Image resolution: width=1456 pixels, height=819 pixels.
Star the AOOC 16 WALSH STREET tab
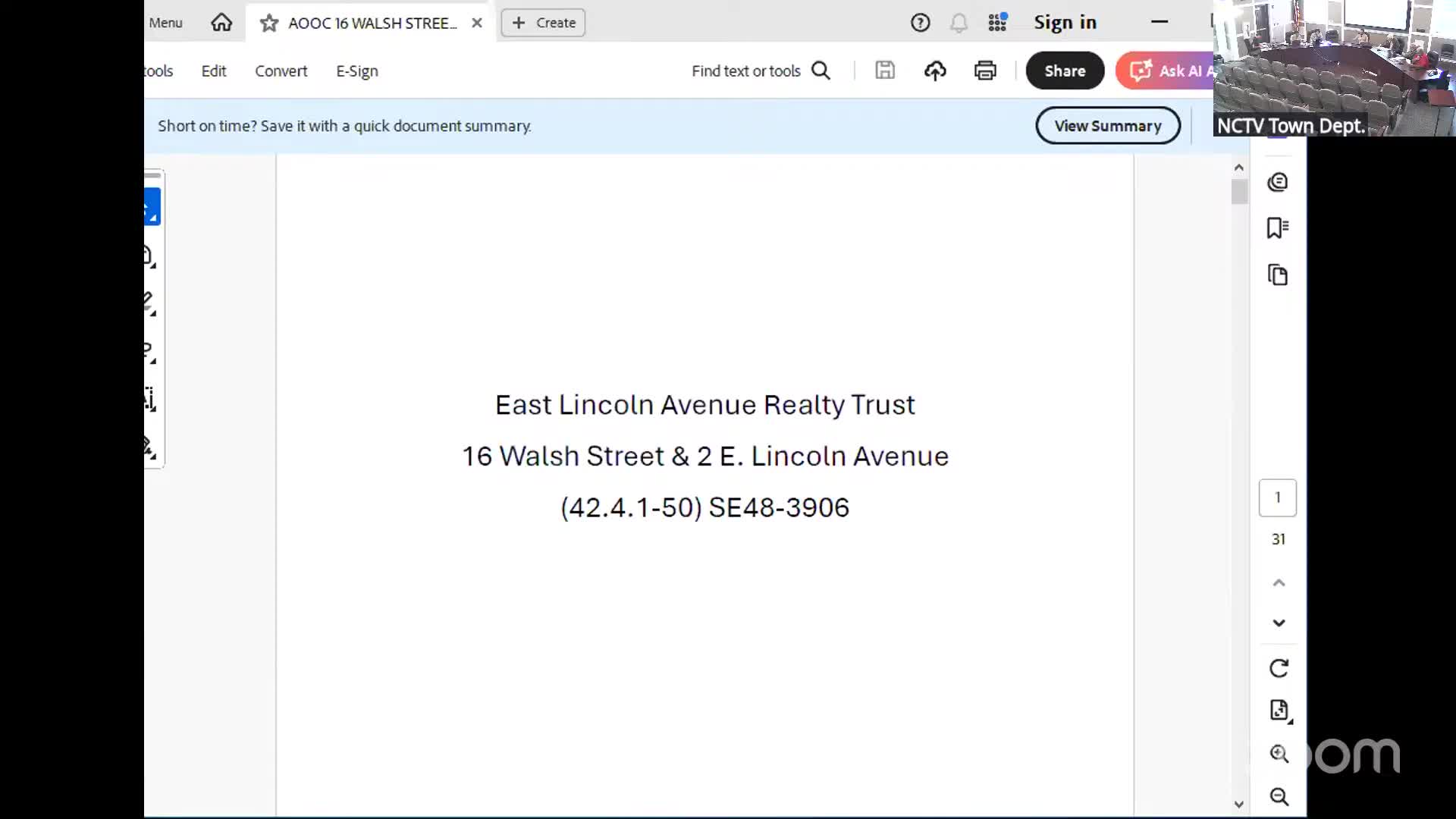(x=268, y=24)
